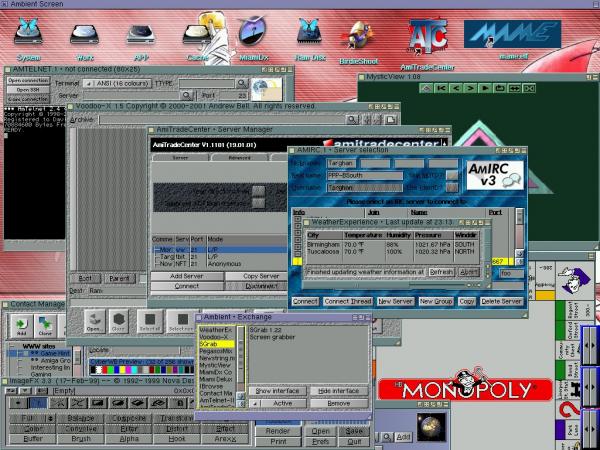This screenshot has height=450, width=600.
Task: Click MysticView first-image button
Action: (x=441, y=88)
